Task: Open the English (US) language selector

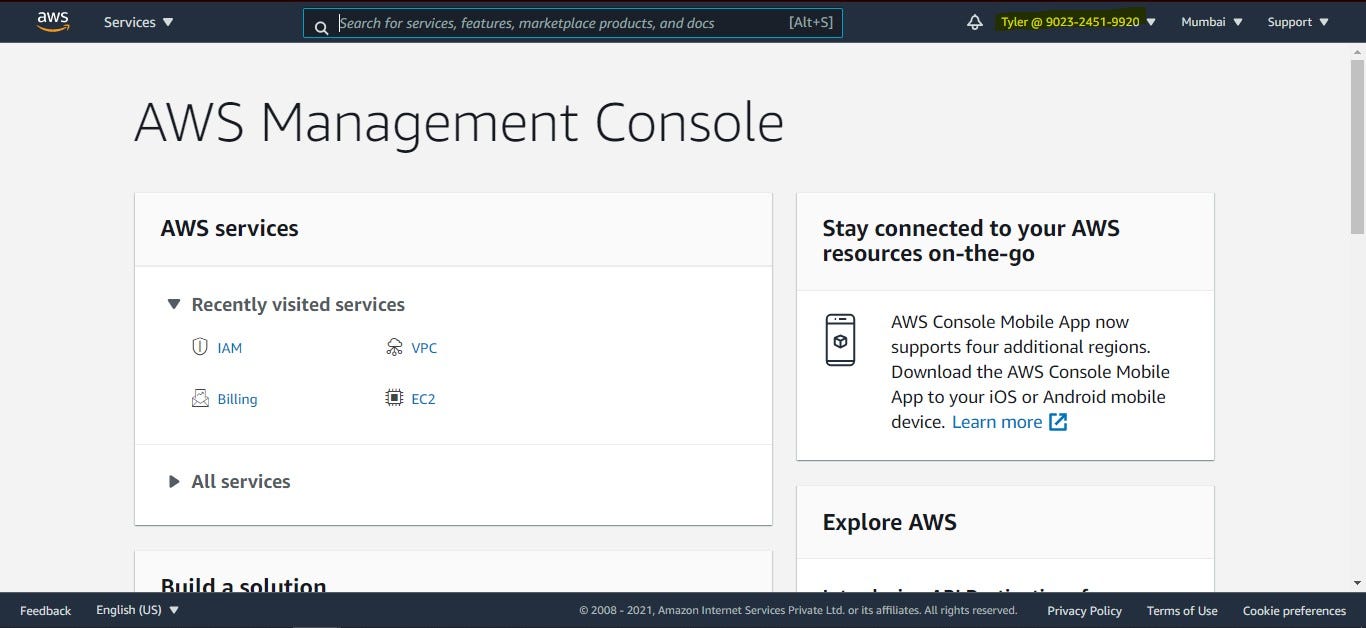Action: (x=137, y=610)
